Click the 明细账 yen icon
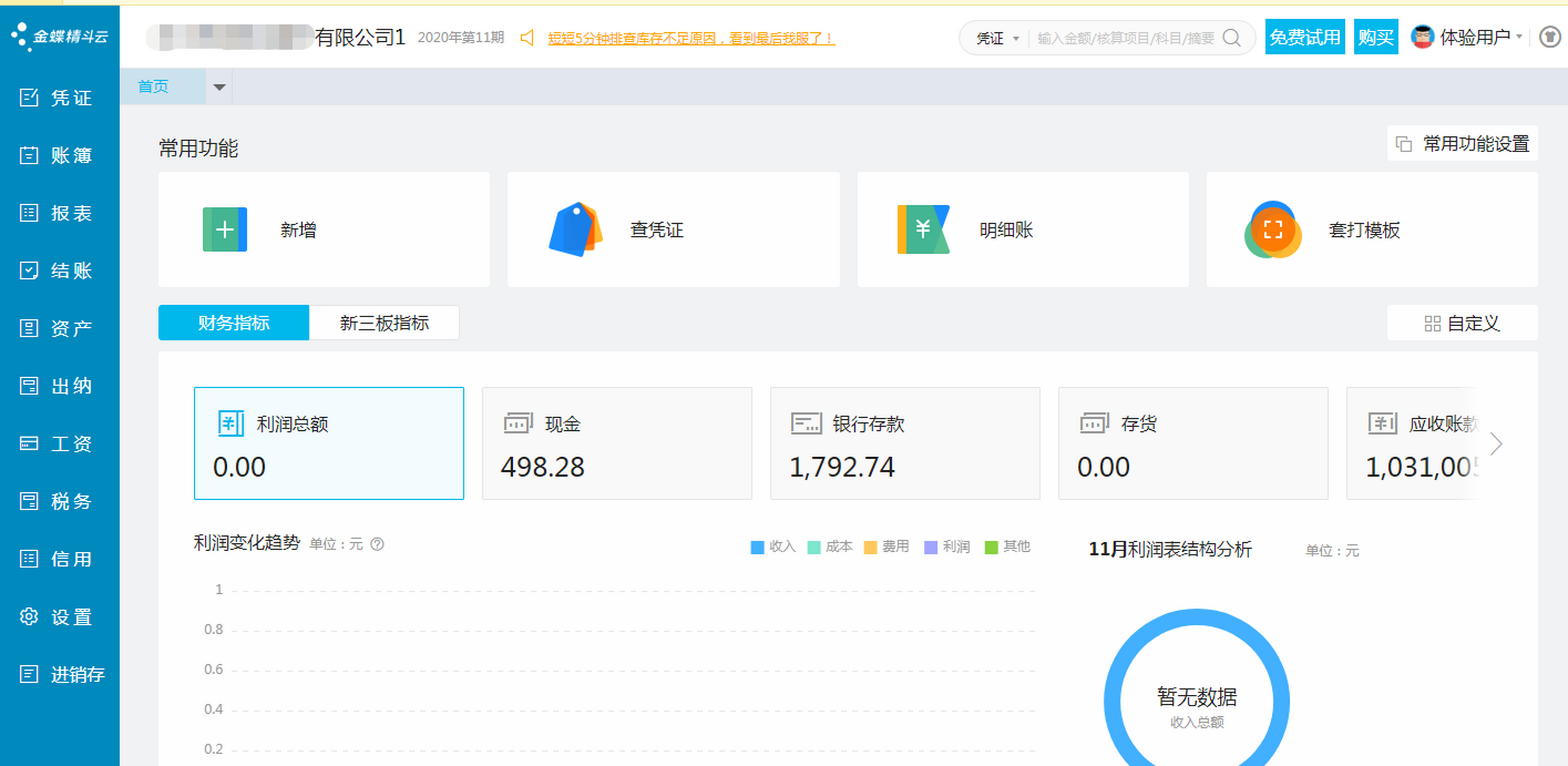The image size is (1568, 766). 924,230
